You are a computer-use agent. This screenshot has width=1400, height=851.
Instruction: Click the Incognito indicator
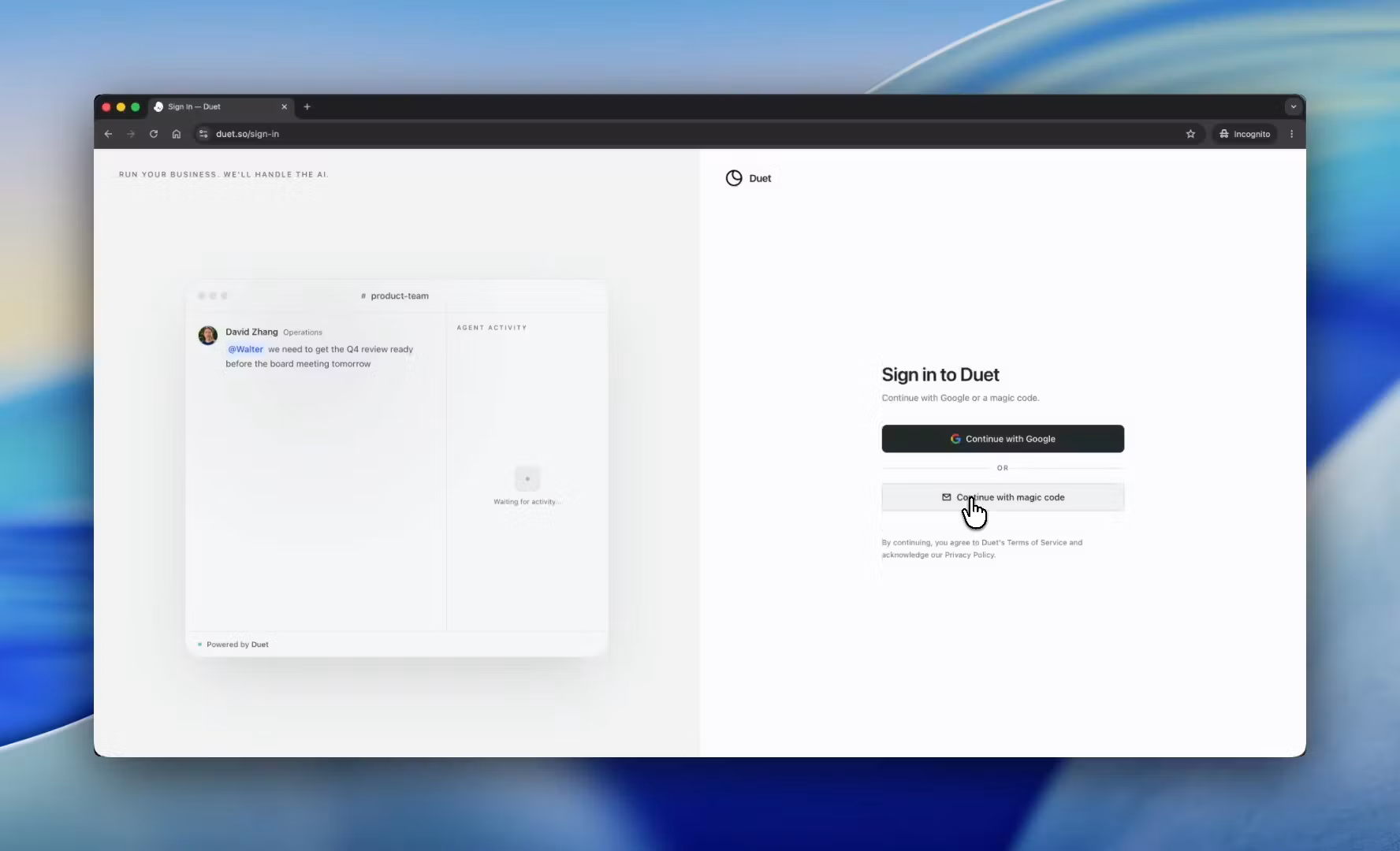click(1245, 134)
